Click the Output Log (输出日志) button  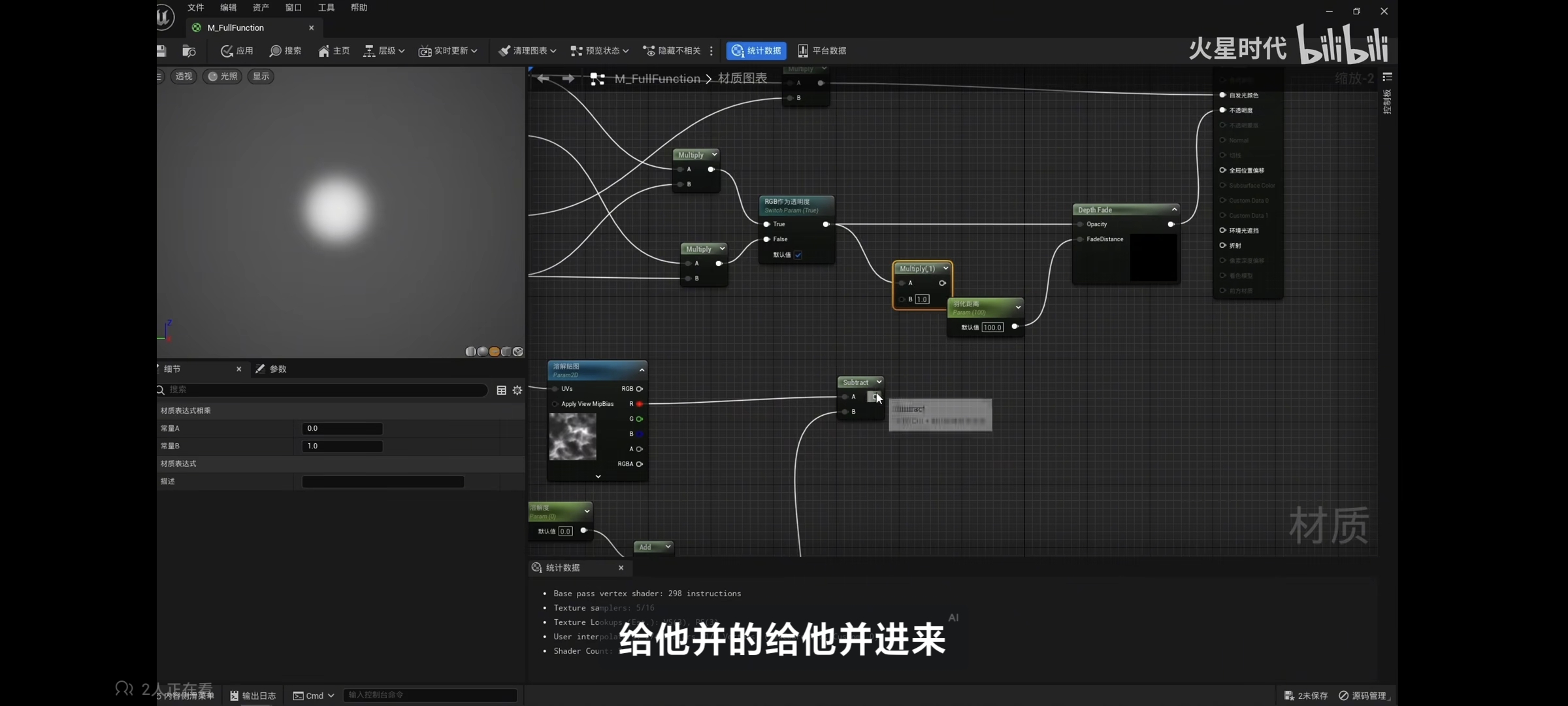tap(253, 696)
